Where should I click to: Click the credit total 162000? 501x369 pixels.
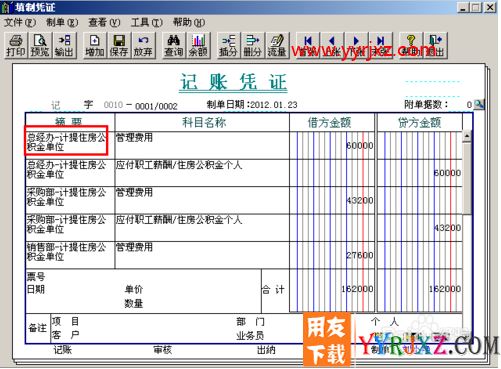(x=445, y=289)
